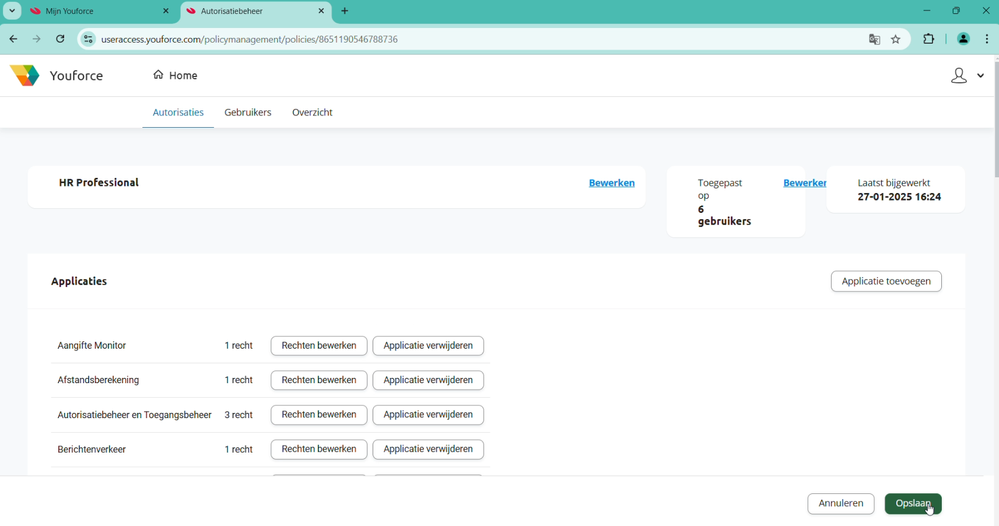Click the Afstandsberekening row label

(x=98, y=380)
